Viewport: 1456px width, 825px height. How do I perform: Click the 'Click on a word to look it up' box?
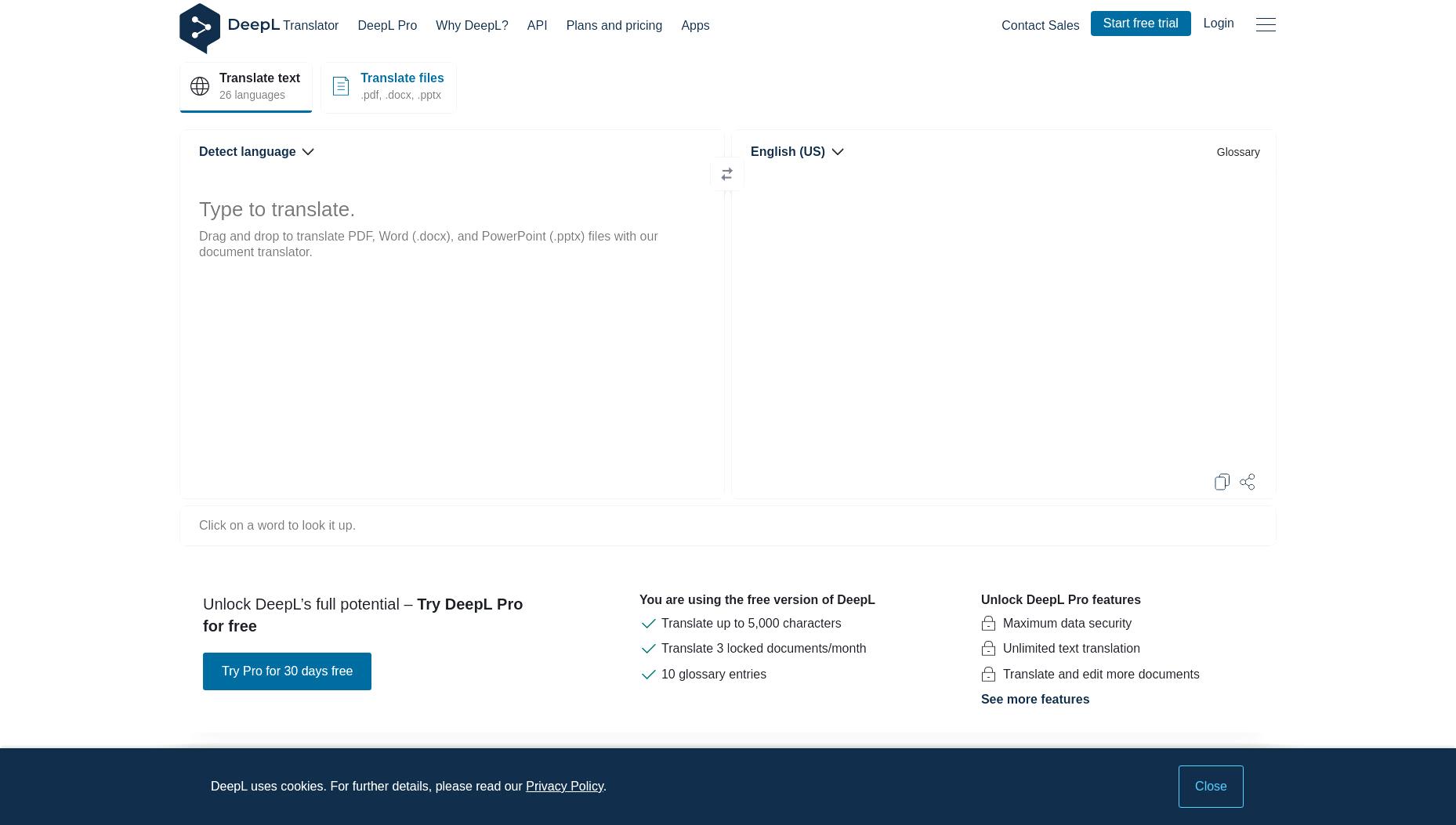click(728, 526)
